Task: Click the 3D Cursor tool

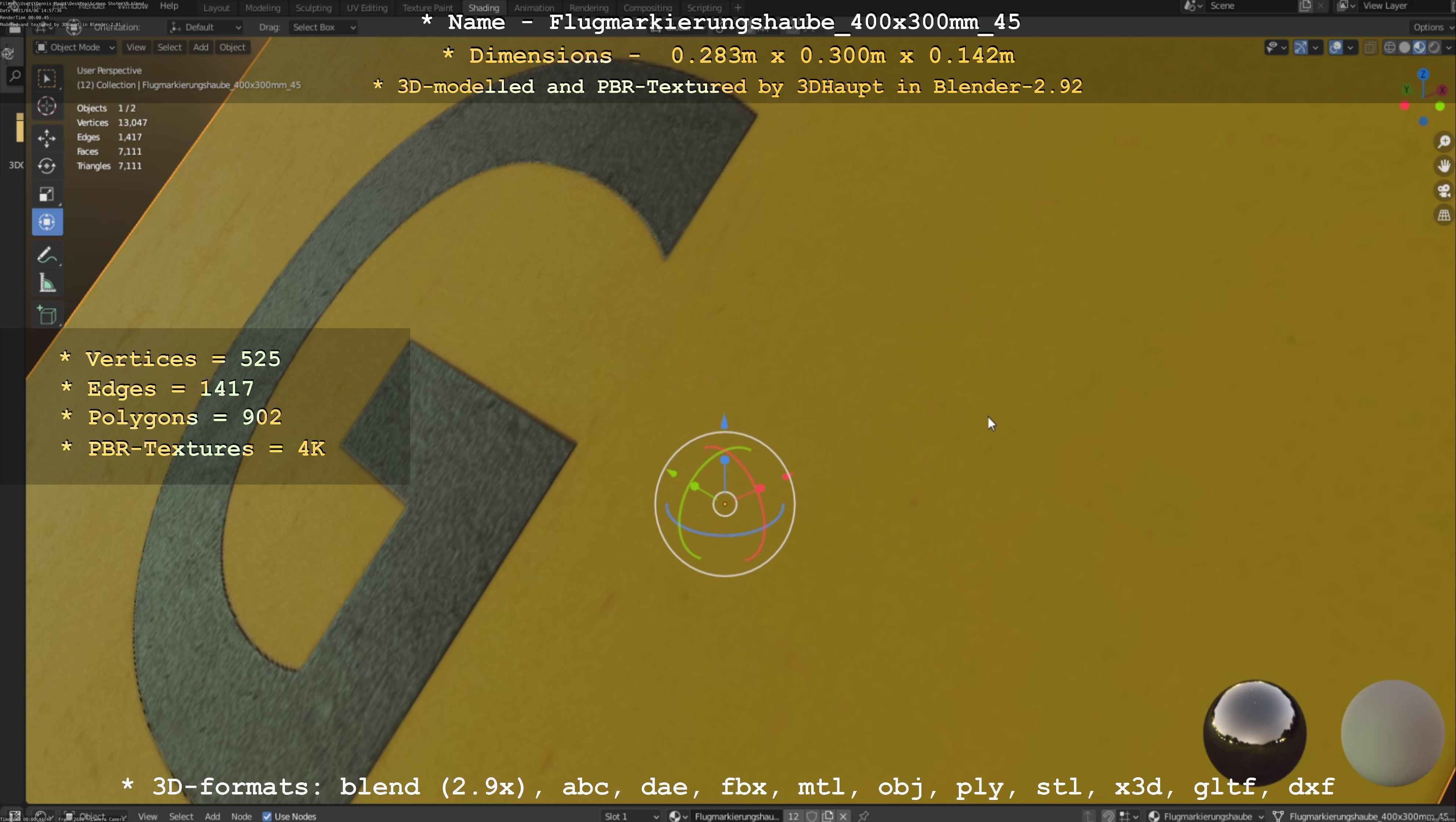Action: point(47,106)
